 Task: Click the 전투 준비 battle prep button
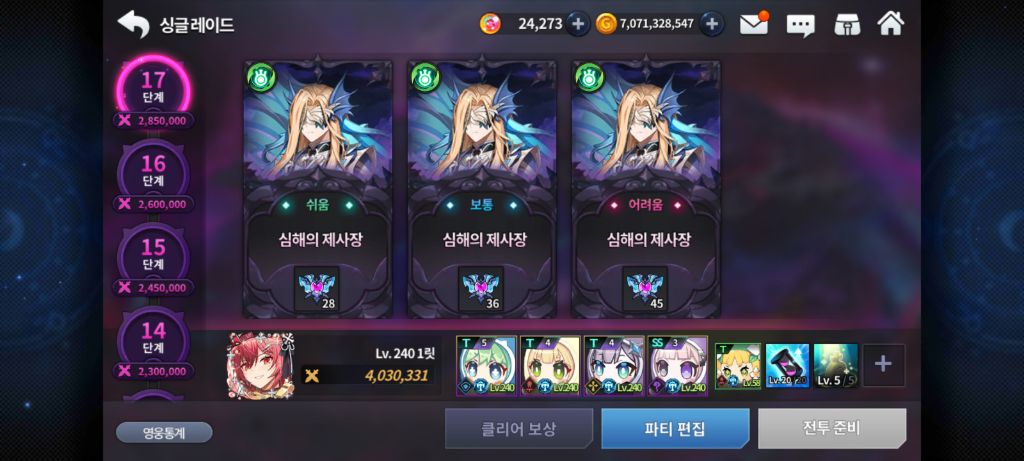click(x=832, y=429)
